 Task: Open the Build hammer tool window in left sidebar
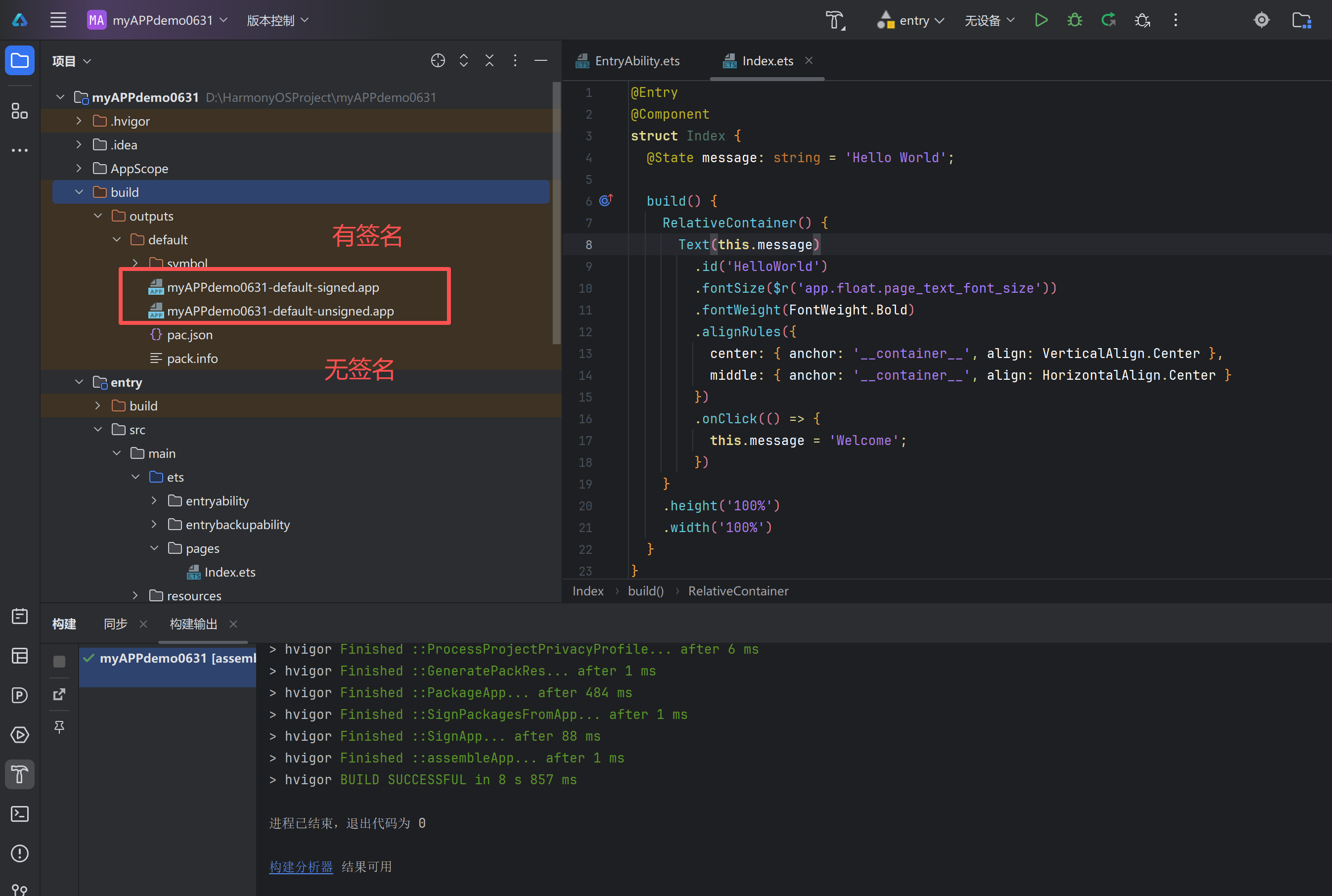20,774
